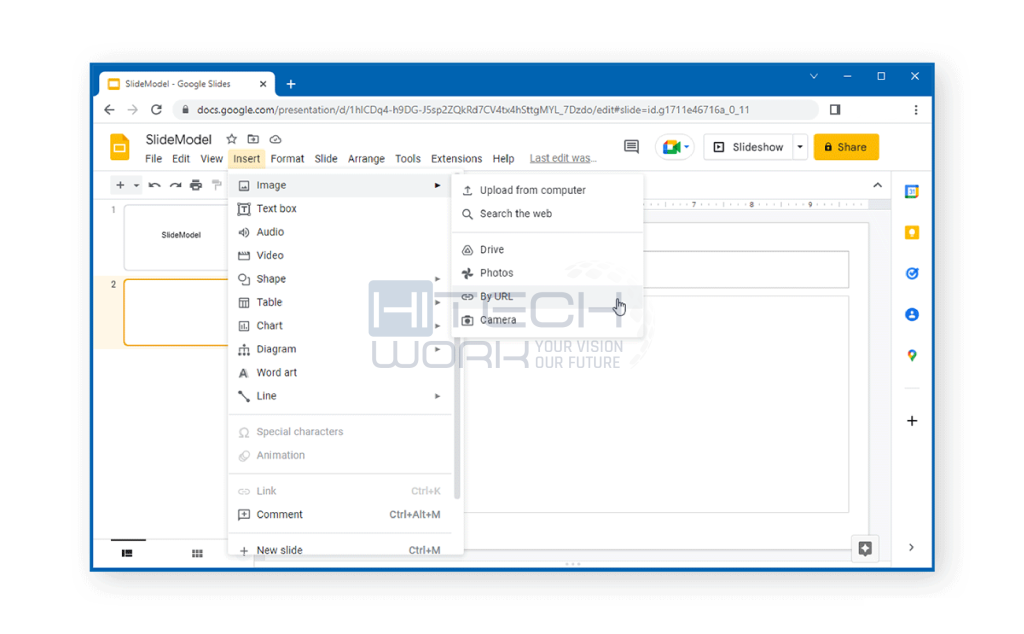Viewport: 1024px width, 634px height.
Task: Open Google Calendar side panel
Action: (912, 191)
